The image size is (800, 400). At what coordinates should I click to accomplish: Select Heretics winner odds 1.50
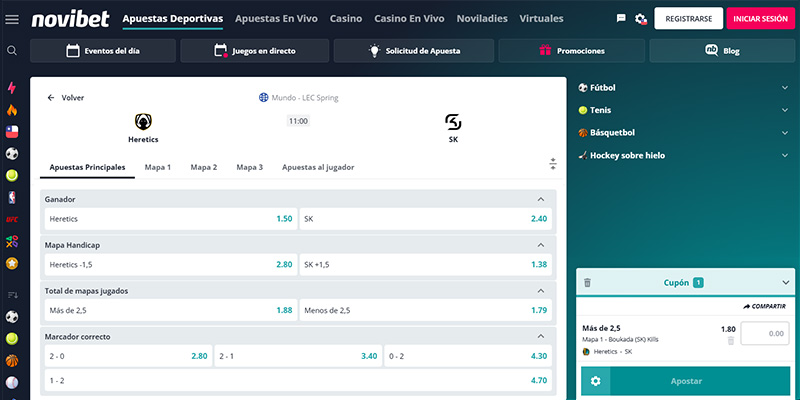171,219
